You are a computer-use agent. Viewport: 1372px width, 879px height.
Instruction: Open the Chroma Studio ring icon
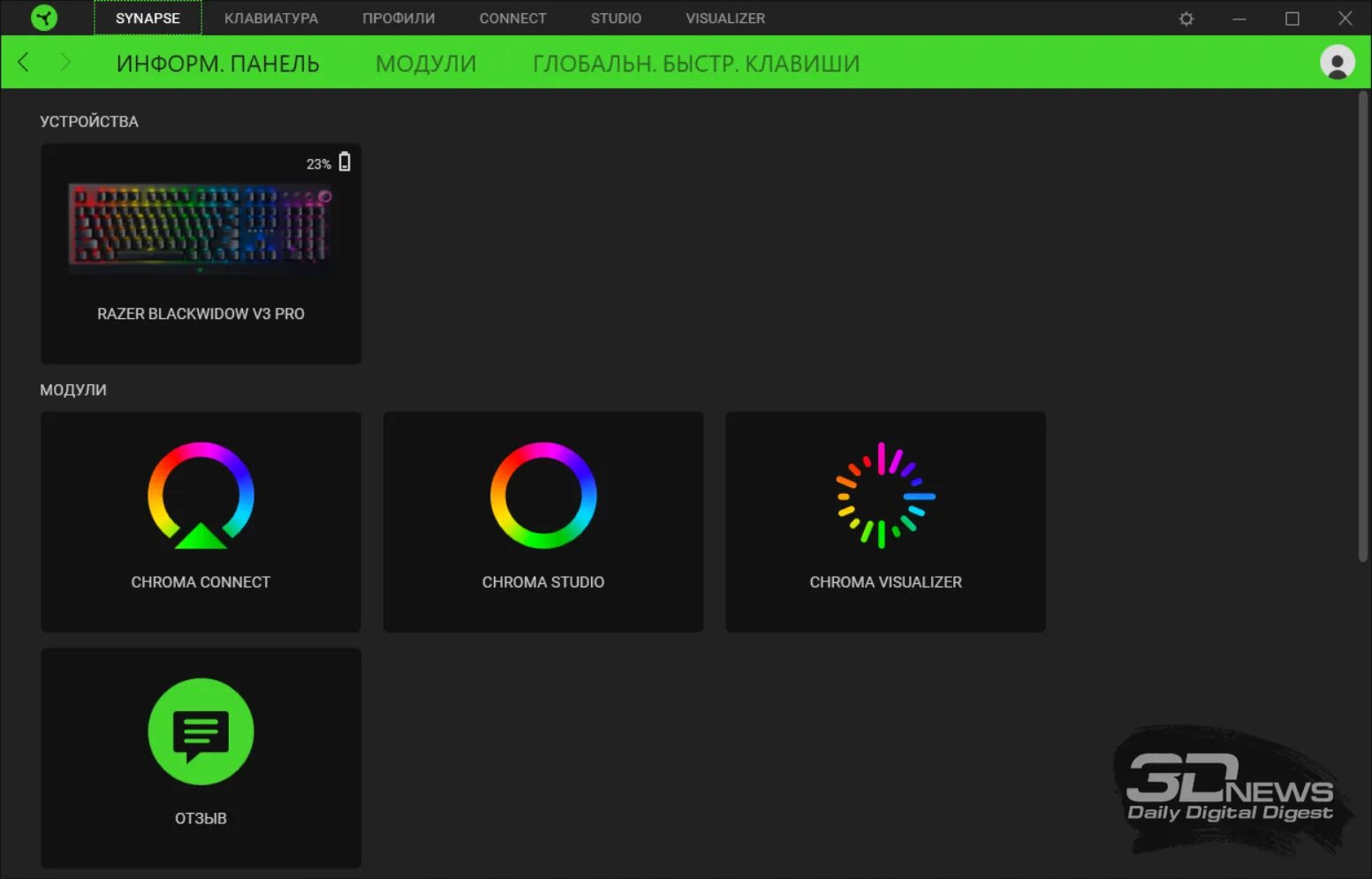click(543, 496)
